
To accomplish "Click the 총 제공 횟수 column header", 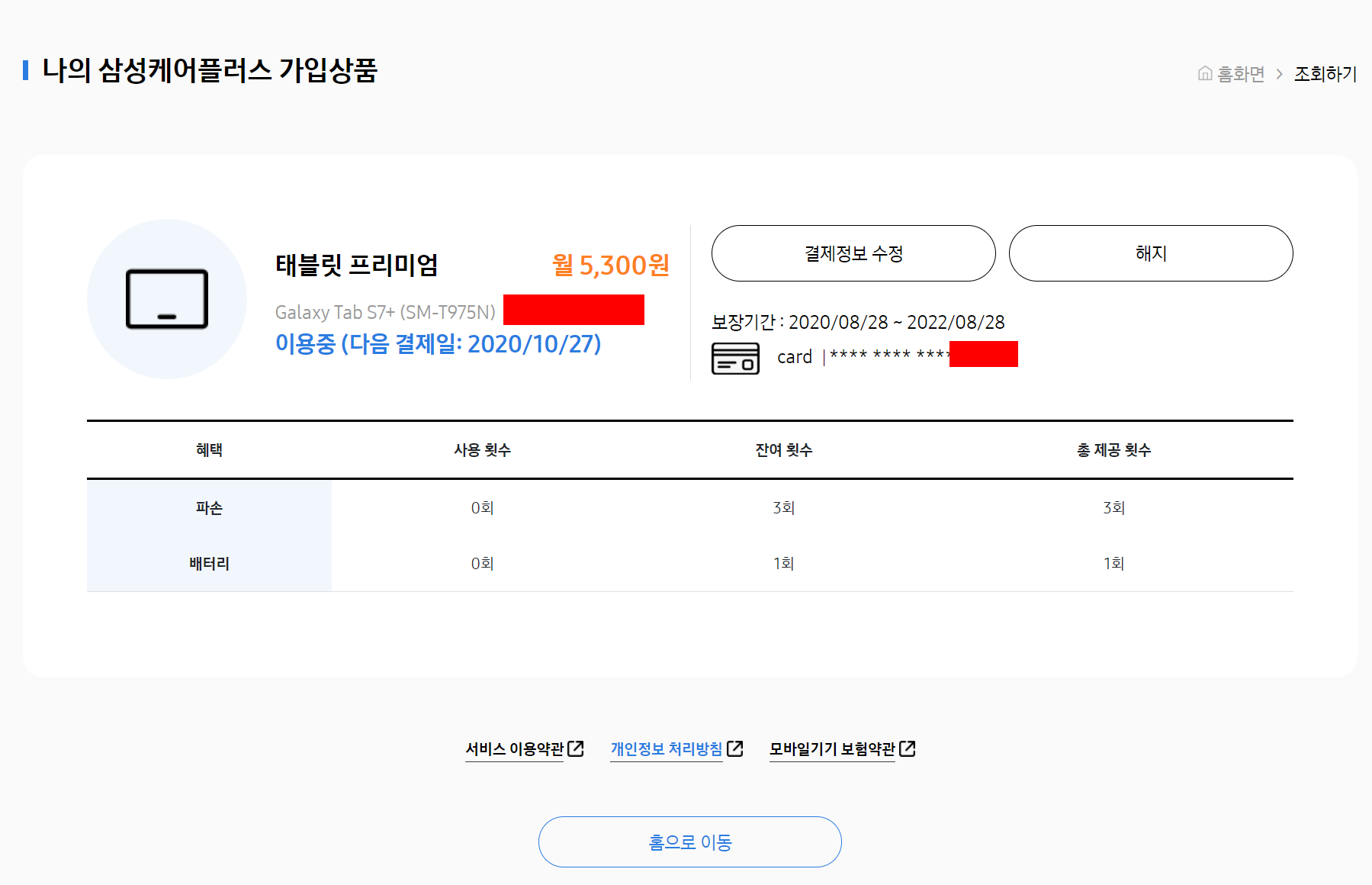I will (1113, 450).
